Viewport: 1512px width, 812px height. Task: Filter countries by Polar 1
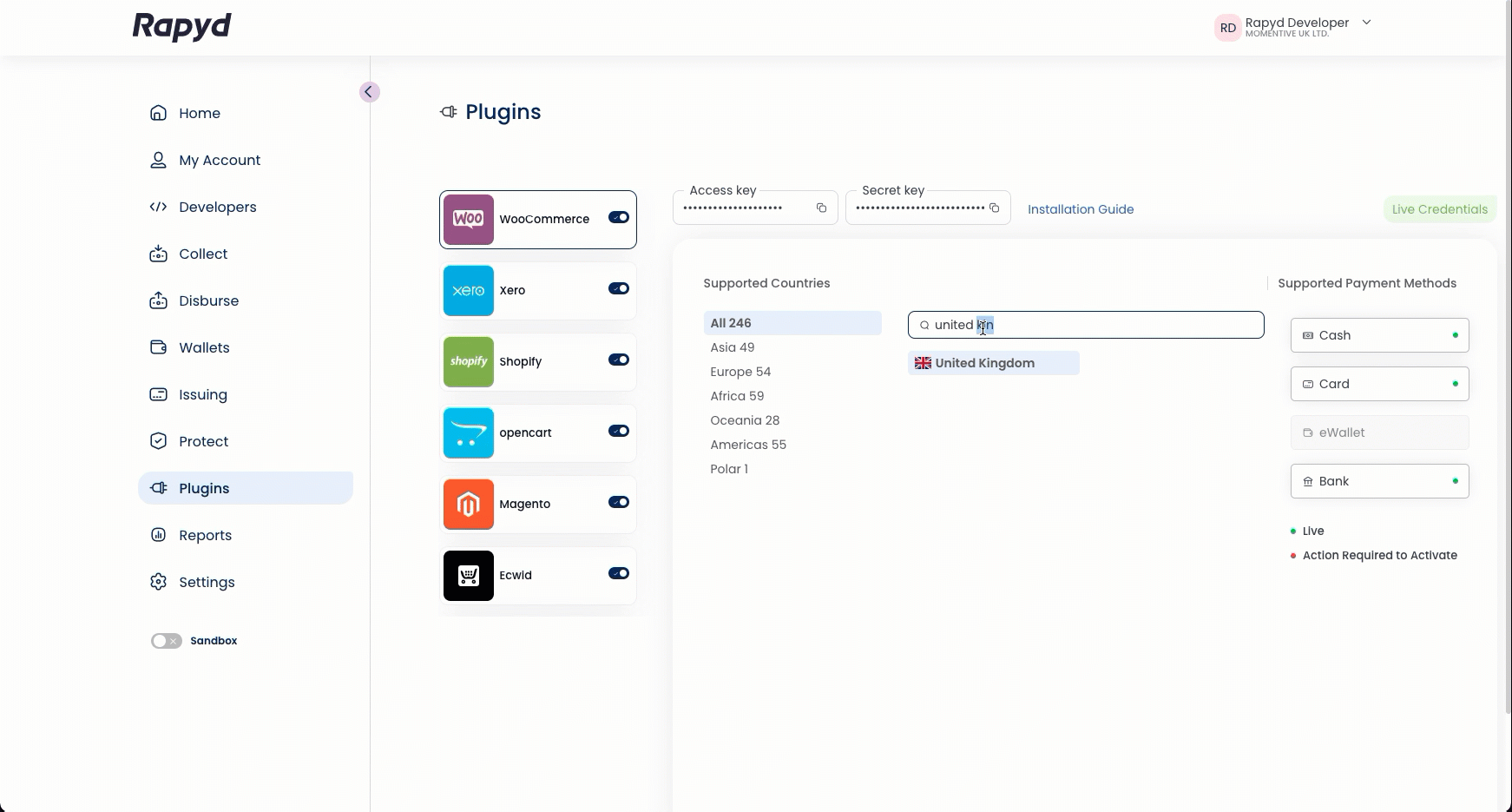click(x=729, y=469)
